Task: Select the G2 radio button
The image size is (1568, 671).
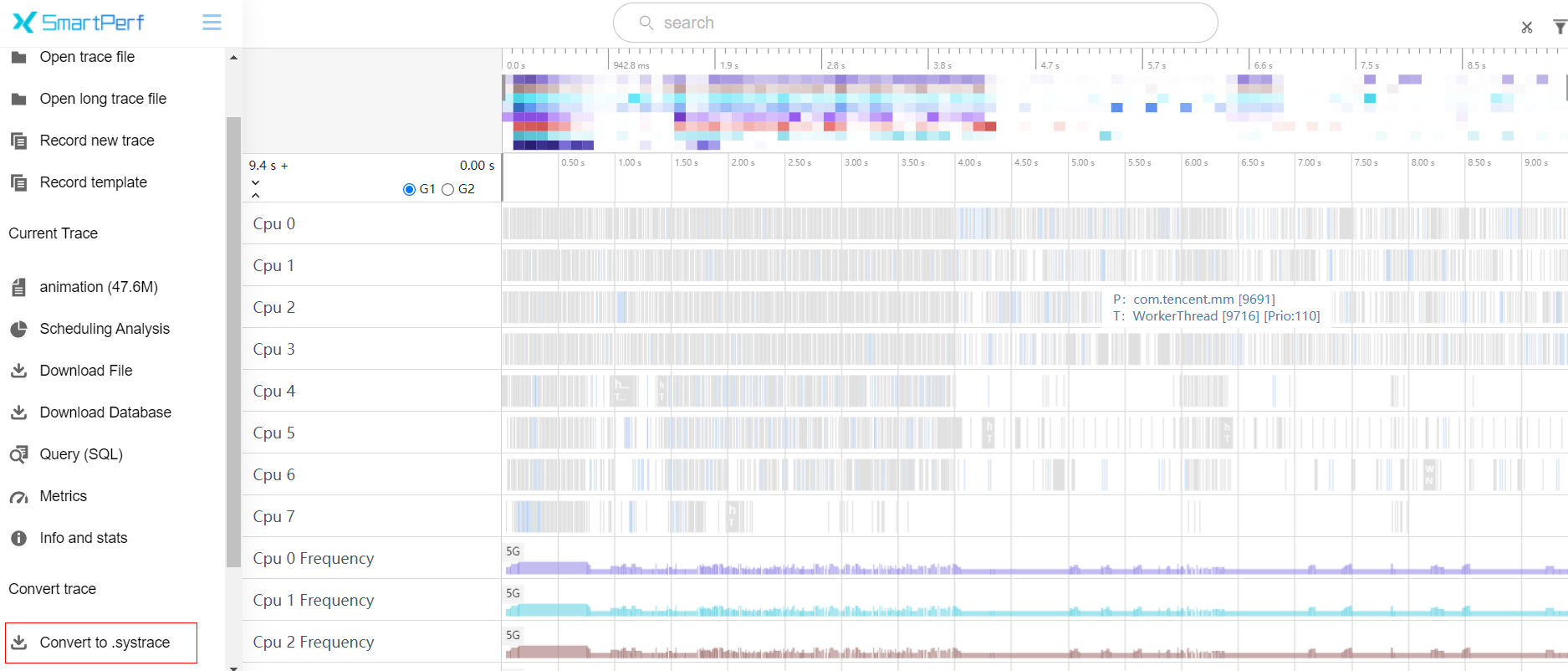Action: pos(448,189)
